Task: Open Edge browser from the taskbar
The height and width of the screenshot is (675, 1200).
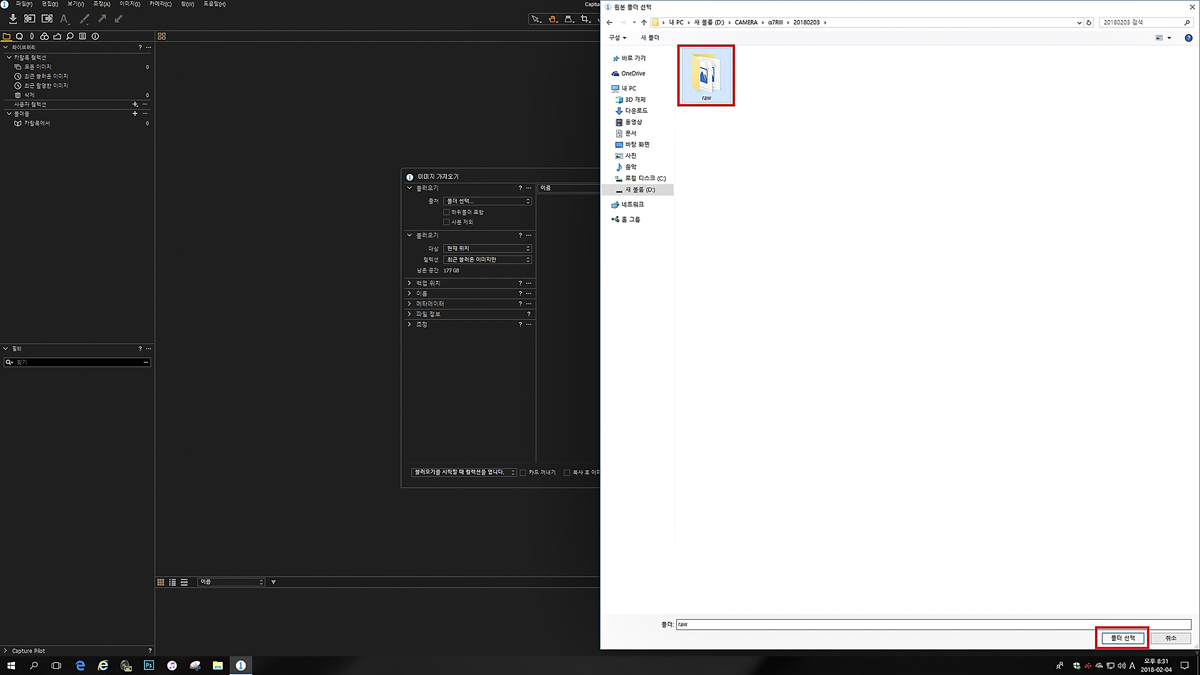Action: pyautogui.click(x=80, y=665)
